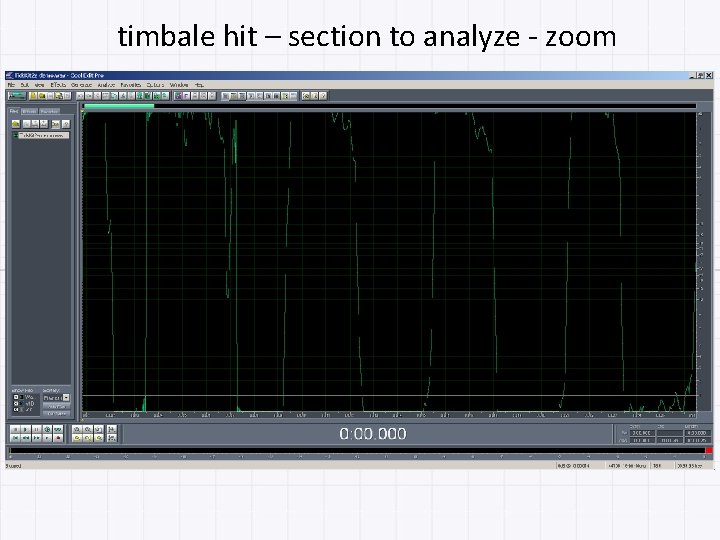Start playback with the Play button
This screenshot has height=540, width=720.
[x=26, y=429]
